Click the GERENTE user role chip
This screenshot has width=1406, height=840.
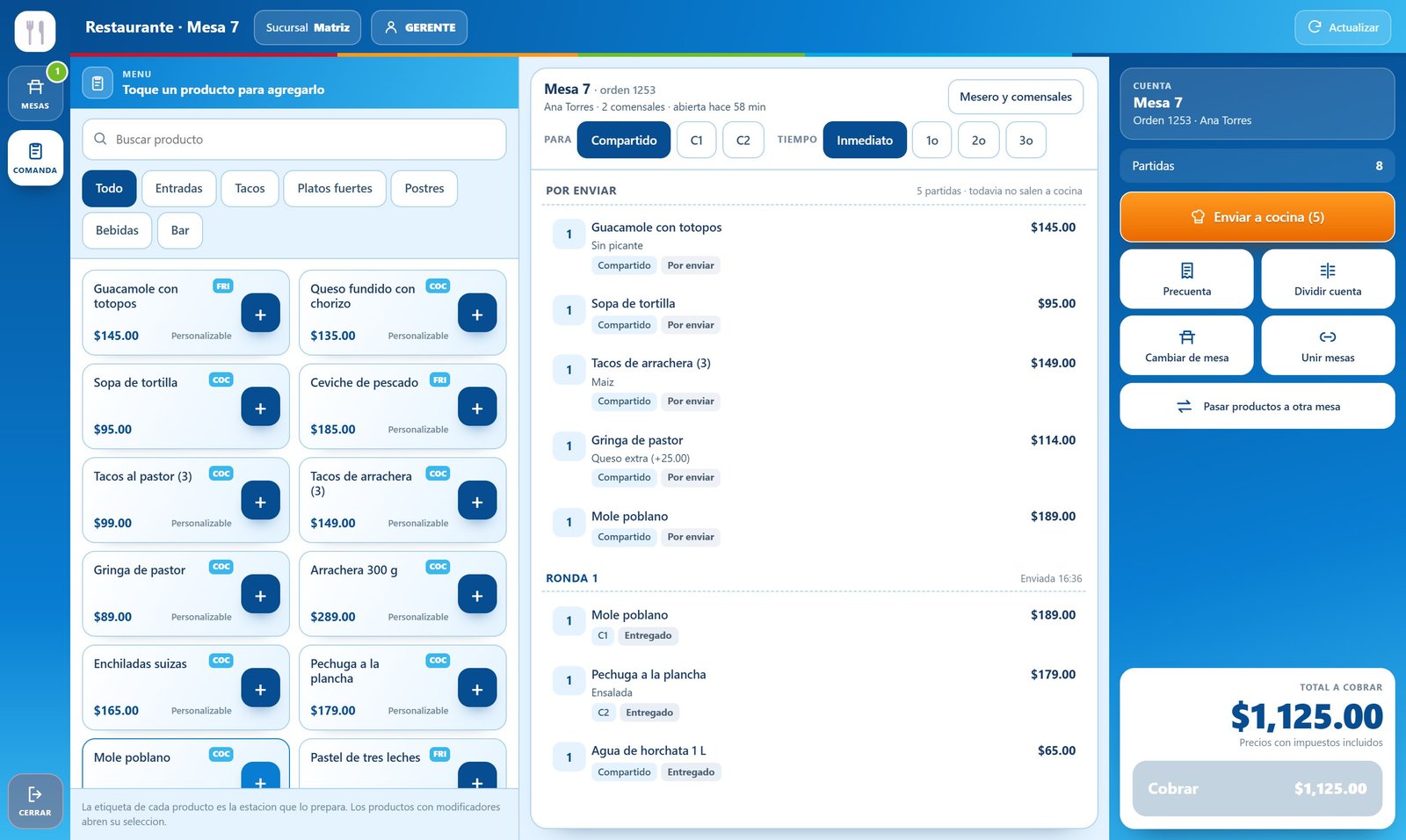(x=419, y=27)
